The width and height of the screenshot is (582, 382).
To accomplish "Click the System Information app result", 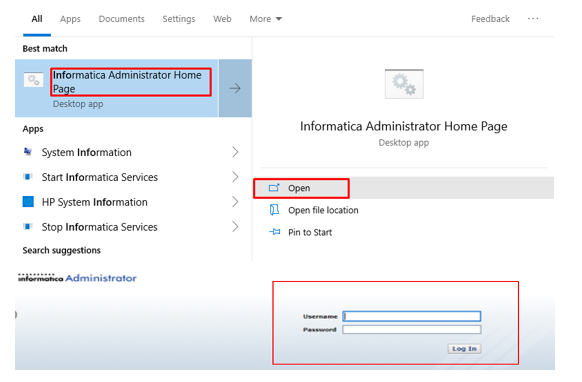I will [x=86, y=152].
